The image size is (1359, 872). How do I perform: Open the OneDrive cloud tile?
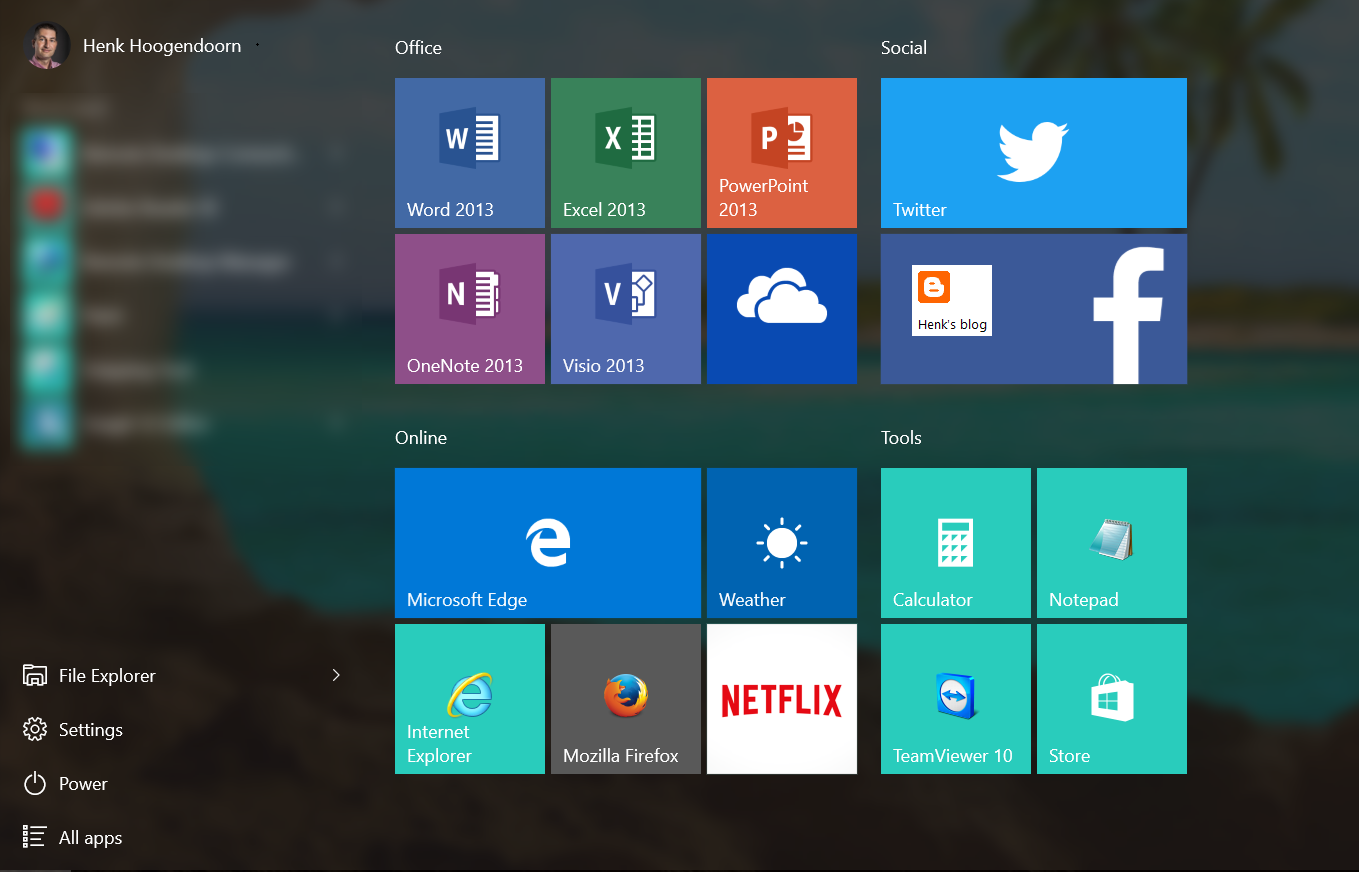(781, 308)
